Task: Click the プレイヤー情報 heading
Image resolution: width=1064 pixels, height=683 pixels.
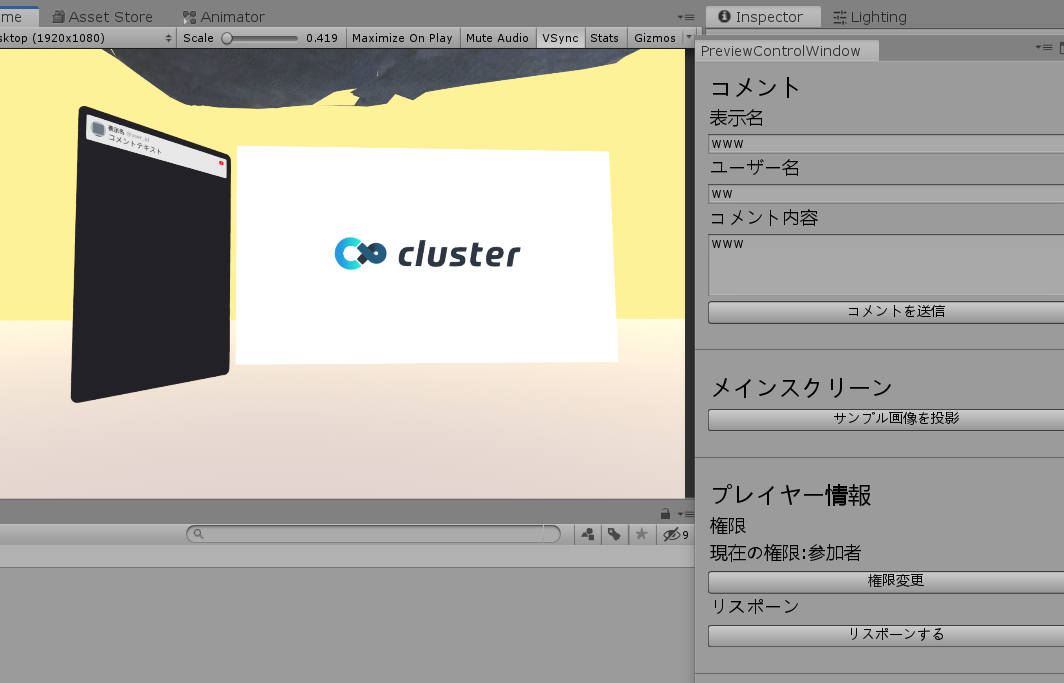Action: (x=791, y=496)
